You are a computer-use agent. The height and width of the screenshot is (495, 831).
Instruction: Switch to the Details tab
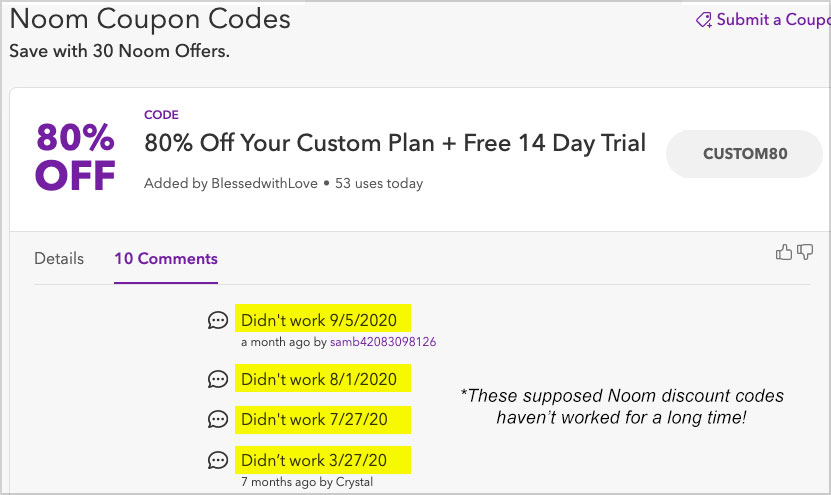click(x=59, y=259)
